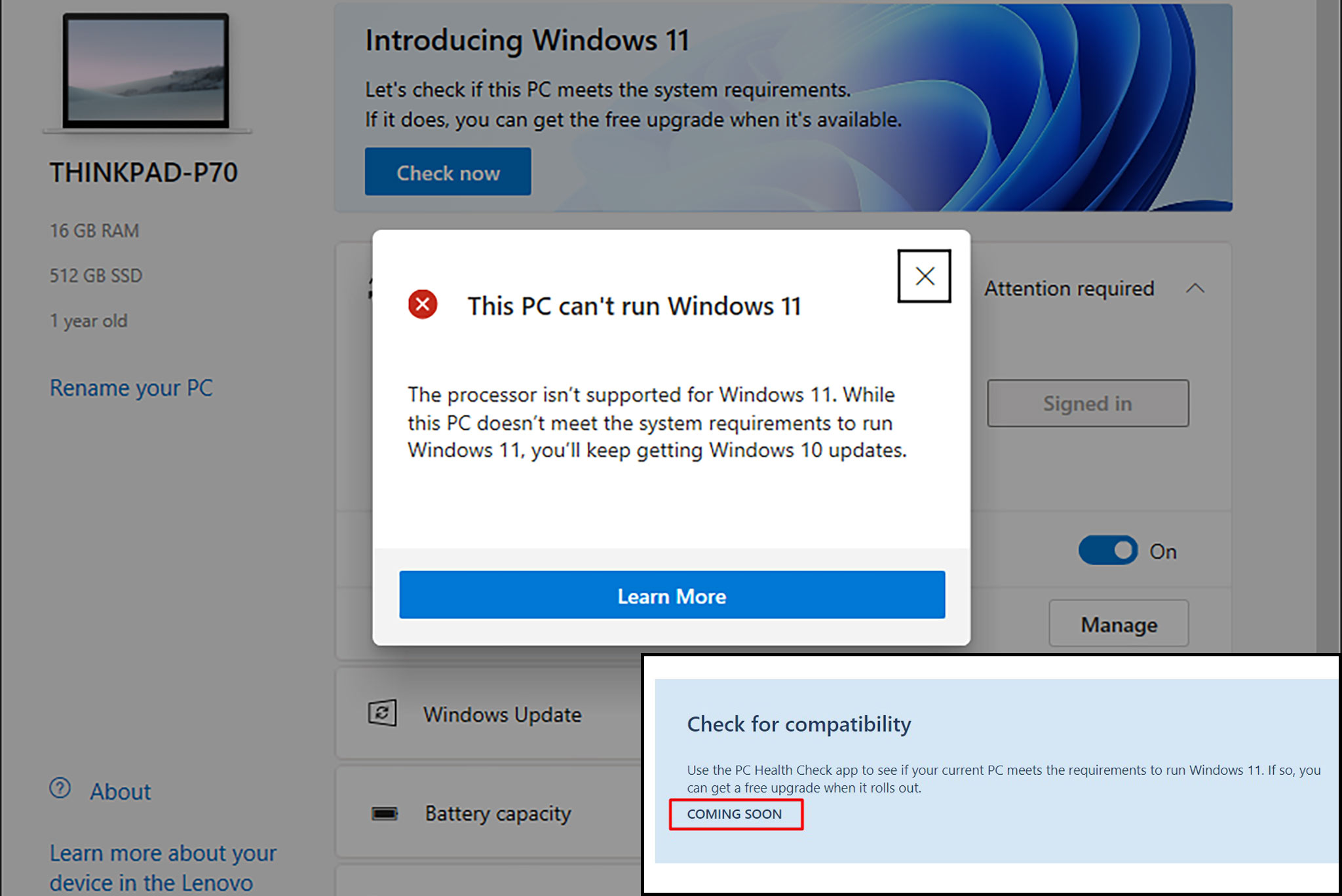Click the COMING SOON label
The height and width of the screenshot is (896, 1342).
coord(735,814)
